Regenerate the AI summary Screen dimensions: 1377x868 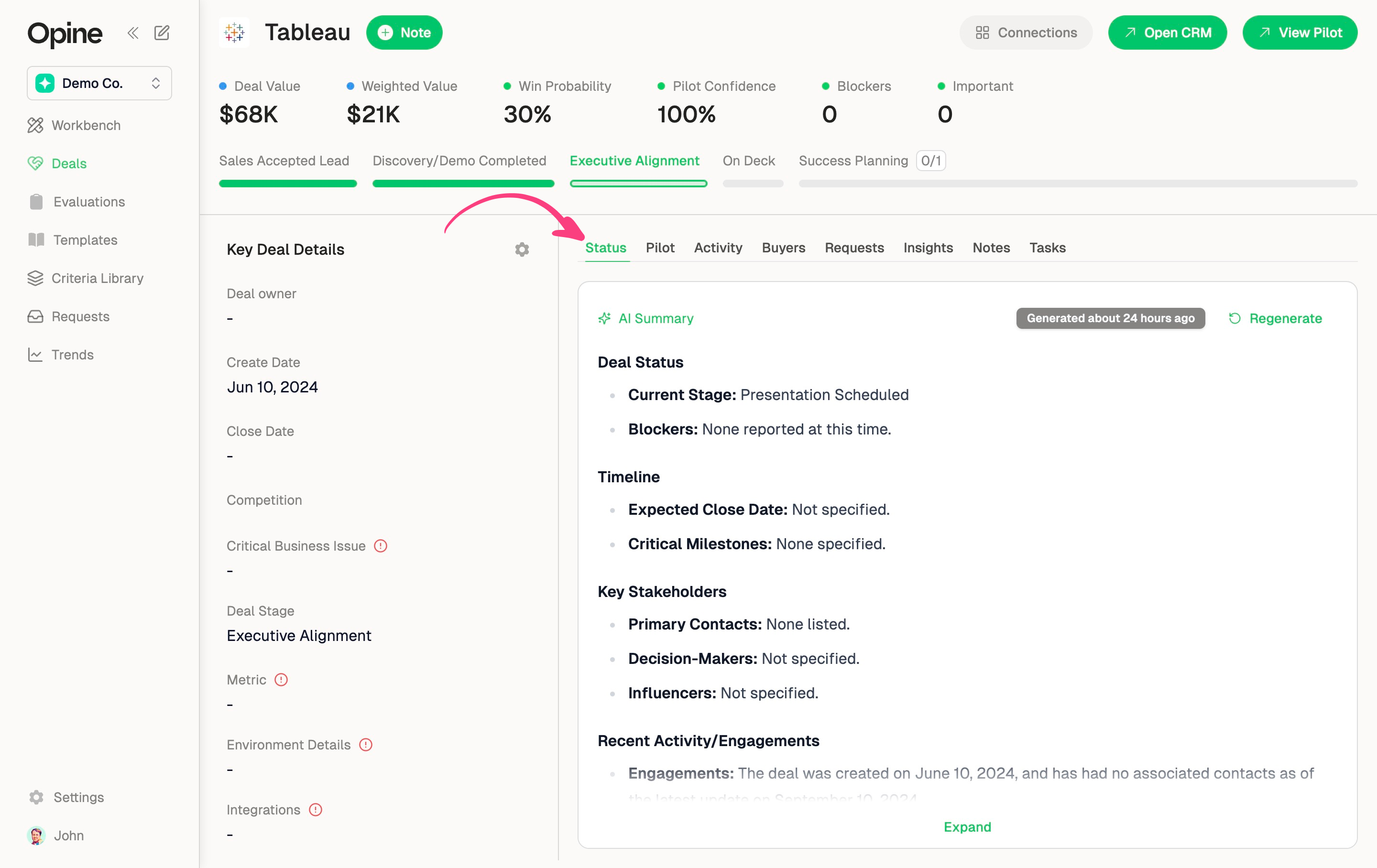click(x=1275, y=318)
